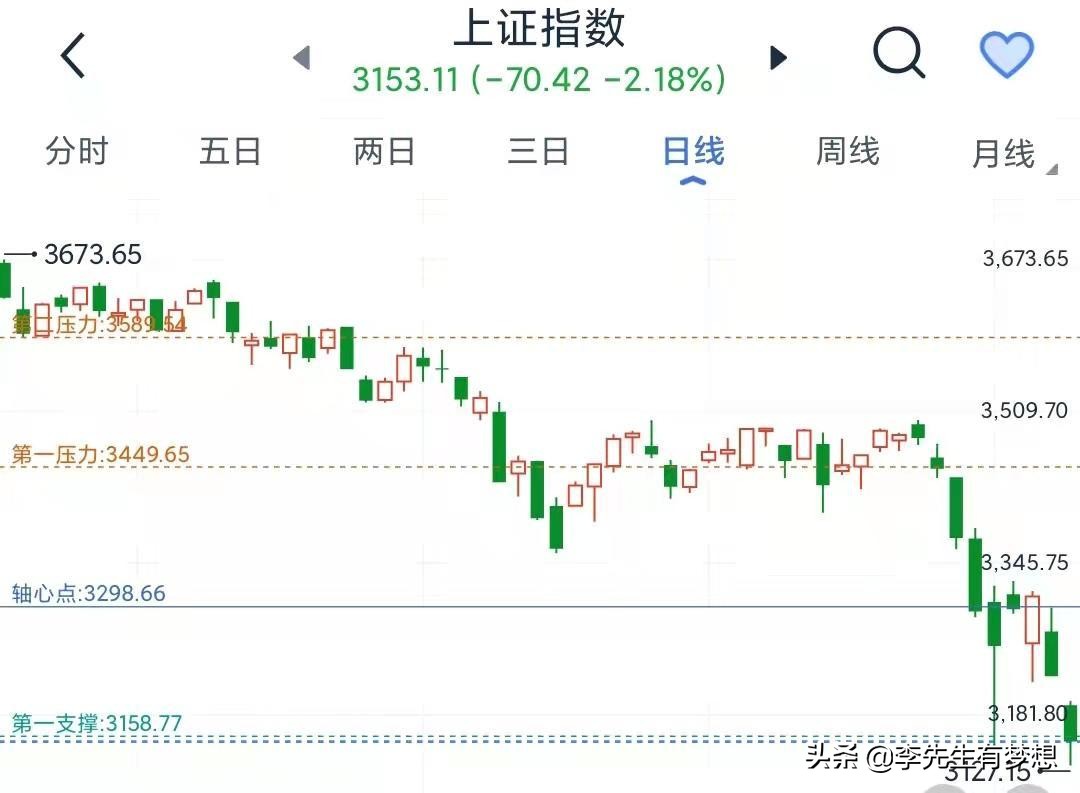Click the left arrow beside the index price

click(x=302, y=58)
